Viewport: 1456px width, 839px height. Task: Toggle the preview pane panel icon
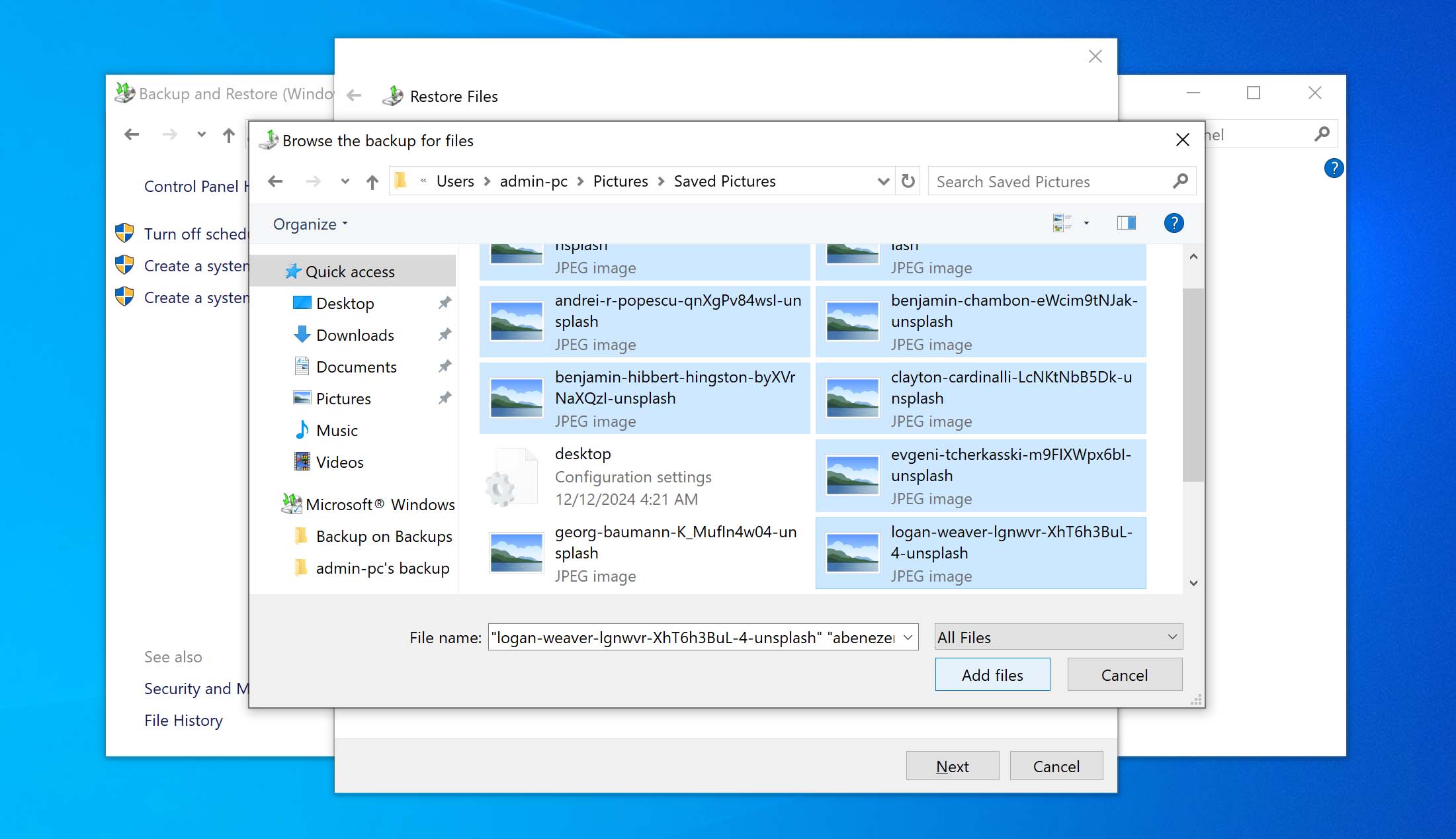1127,222
